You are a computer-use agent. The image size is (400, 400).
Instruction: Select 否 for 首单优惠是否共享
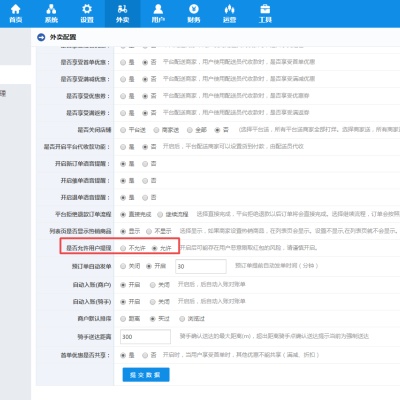(x=145, y=355)
